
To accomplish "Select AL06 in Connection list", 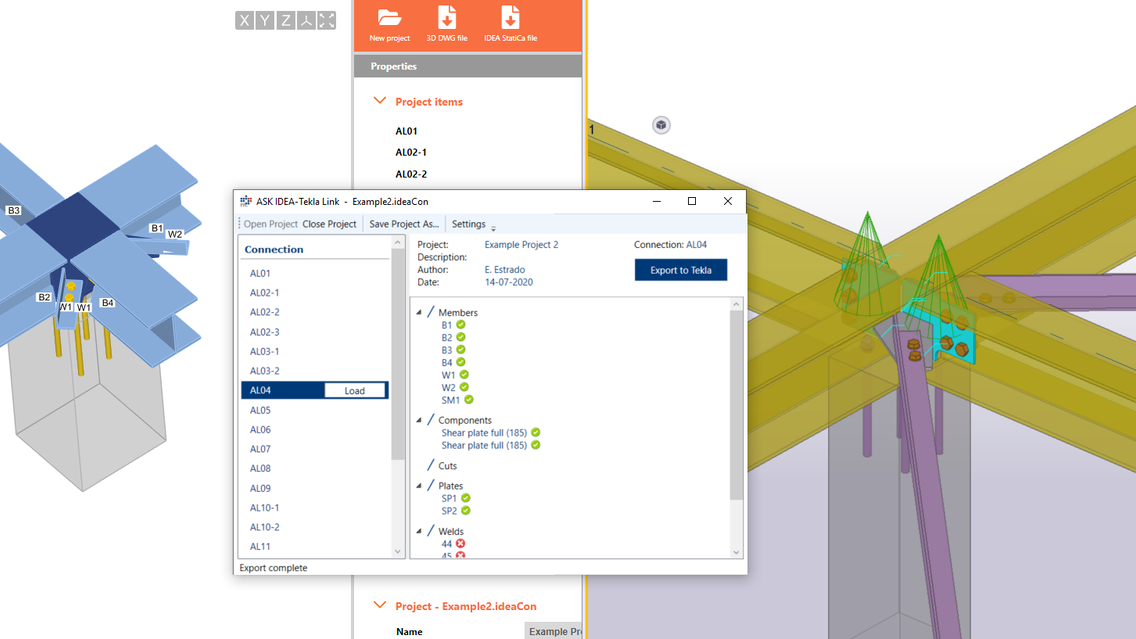I will (260, 430).
